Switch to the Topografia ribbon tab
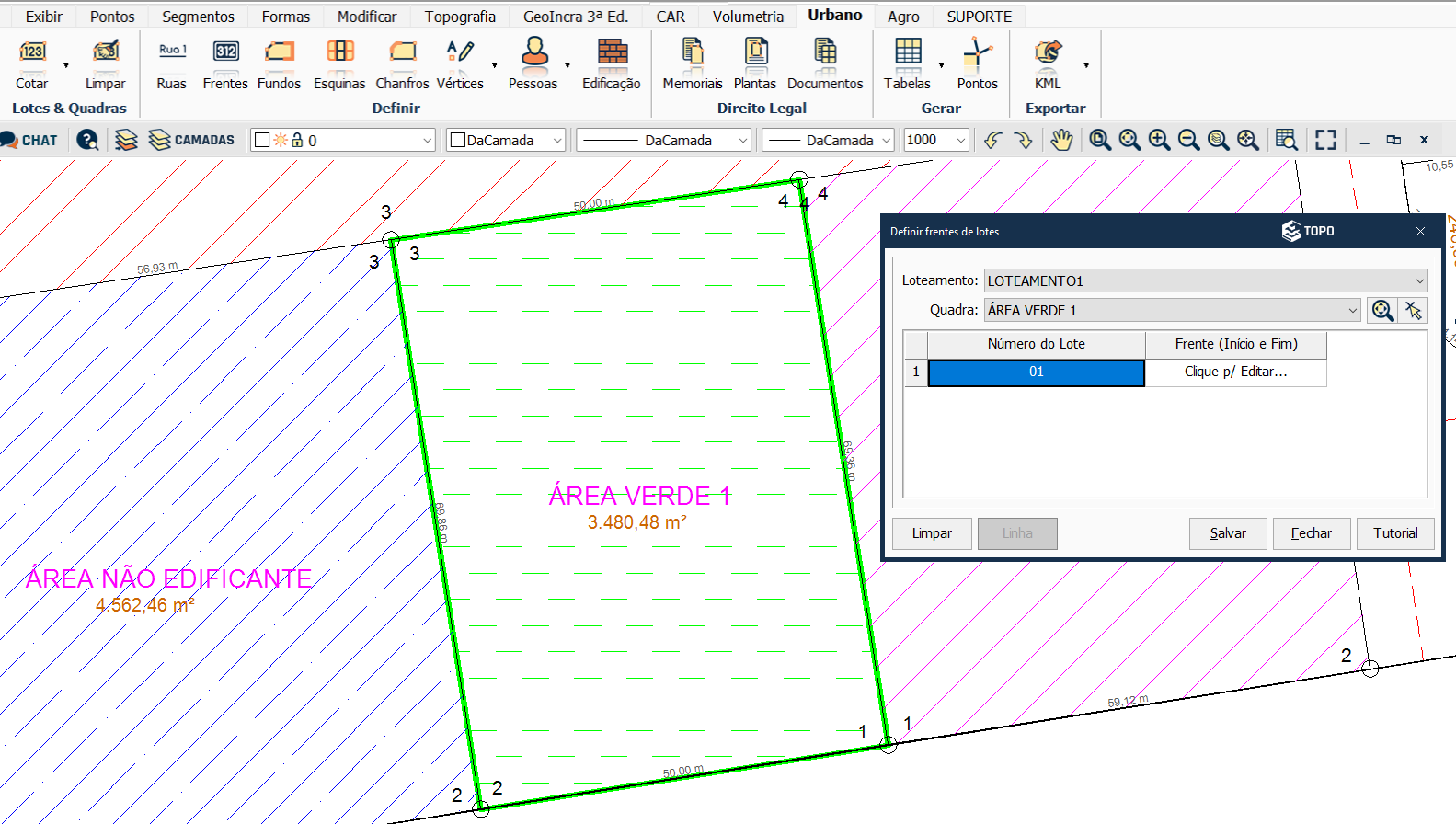The height and width of the screenshot is (824, 1456). click(460, 17)
